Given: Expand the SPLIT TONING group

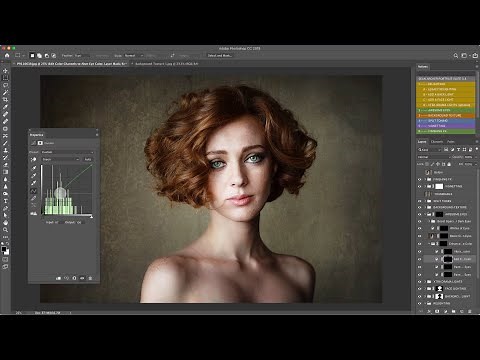Looking at the screenshot, I should pos(425,201).
